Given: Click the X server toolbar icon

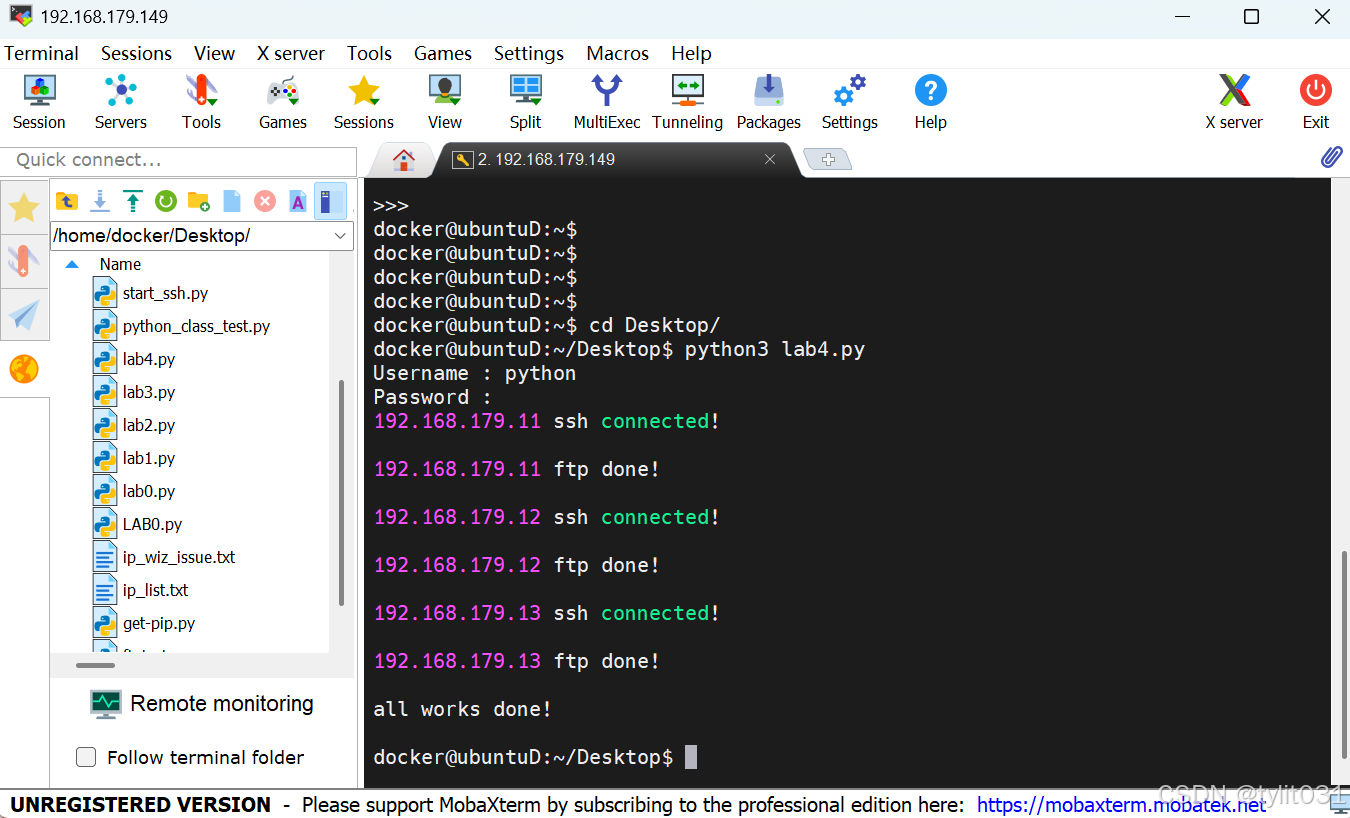Looking at the screenshot, I should coord(1234,102).
